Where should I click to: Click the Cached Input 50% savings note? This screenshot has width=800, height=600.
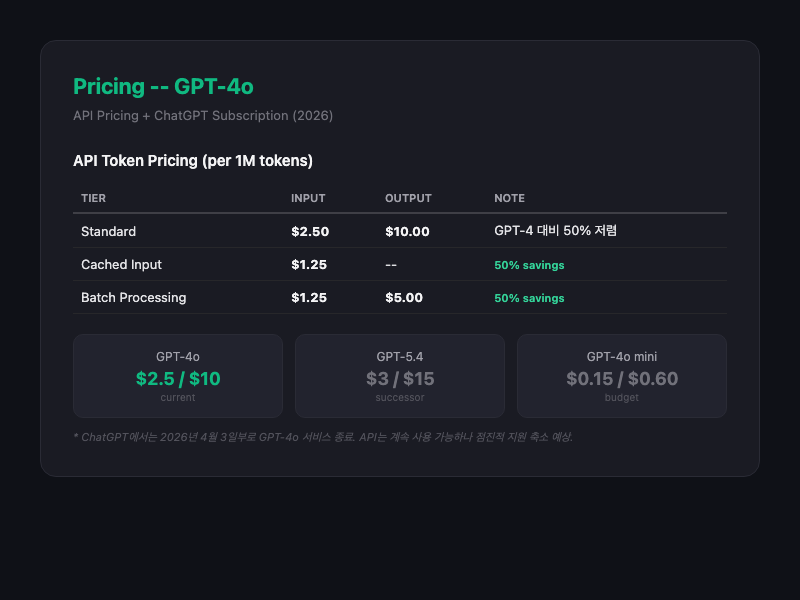point(529,265)
